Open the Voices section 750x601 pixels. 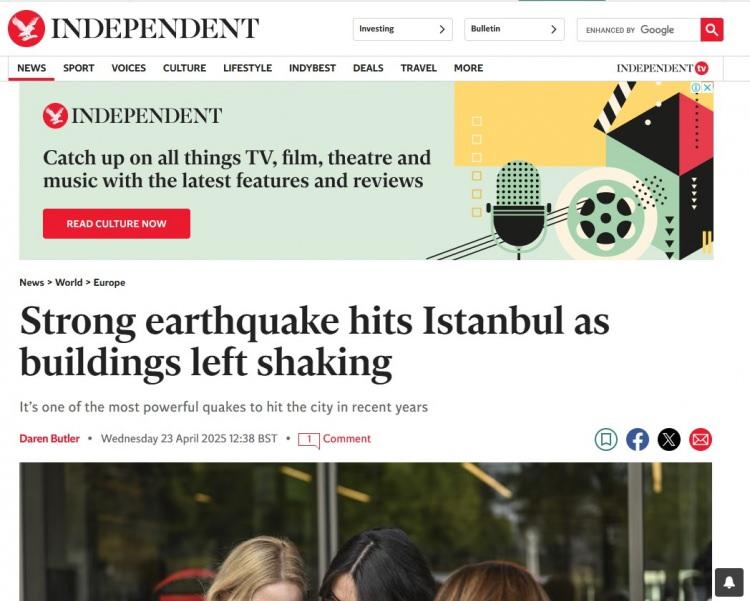pyautogui.click(x=128, y=68)
